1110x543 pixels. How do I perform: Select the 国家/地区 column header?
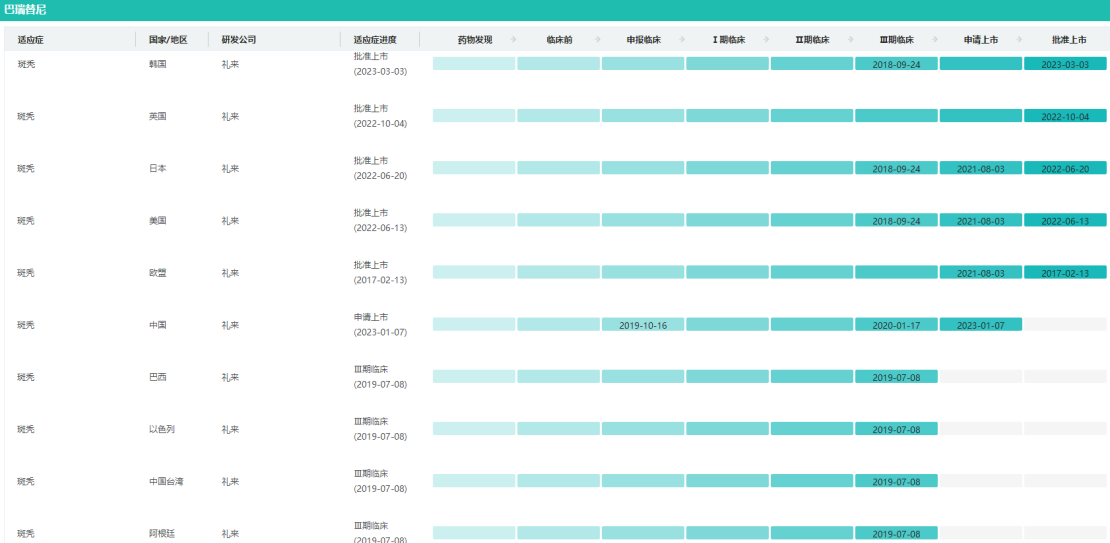click(x=168, y=40)
